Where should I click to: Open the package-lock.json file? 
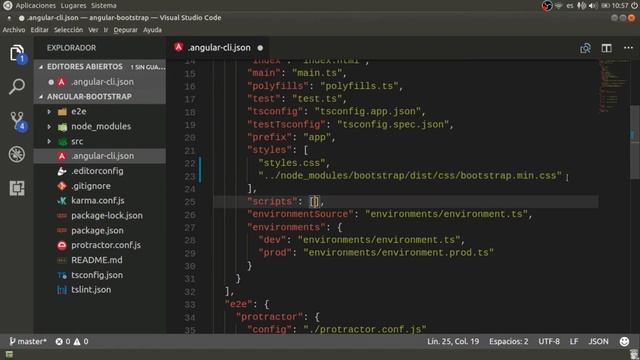click(x=100, y=216)
